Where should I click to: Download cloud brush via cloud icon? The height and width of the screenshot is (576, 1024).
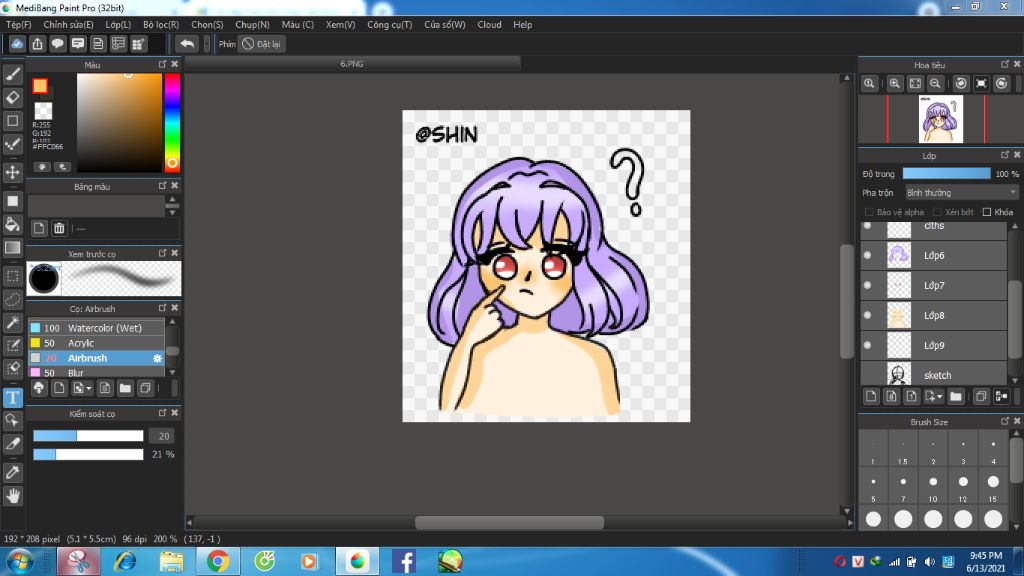coord(39,389)
